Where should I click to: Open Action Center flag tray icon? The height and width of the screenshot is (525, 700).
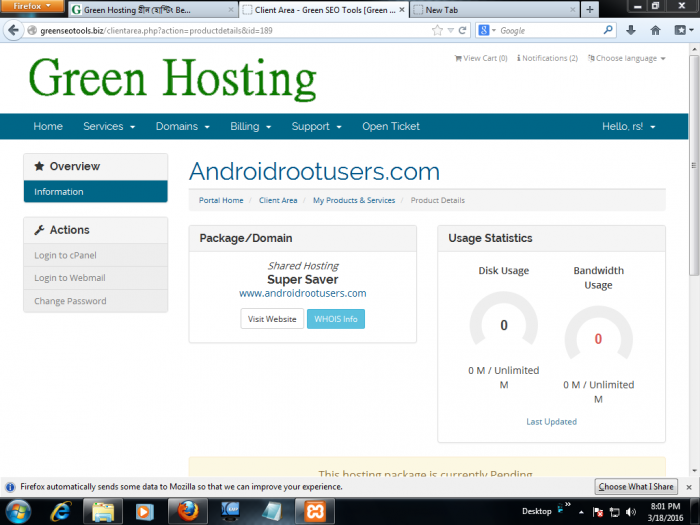pos(598,512)
